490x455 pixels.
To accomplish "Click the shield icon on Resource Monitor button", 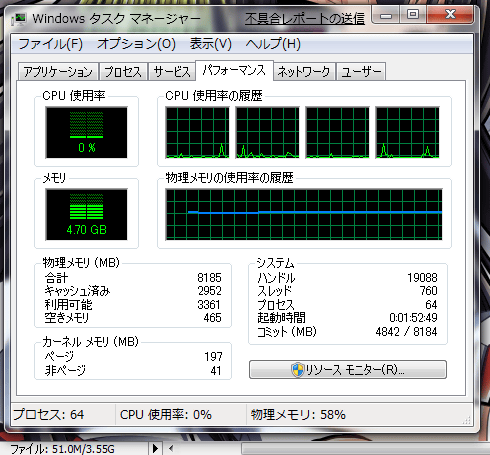I will [x=297, y=370].
